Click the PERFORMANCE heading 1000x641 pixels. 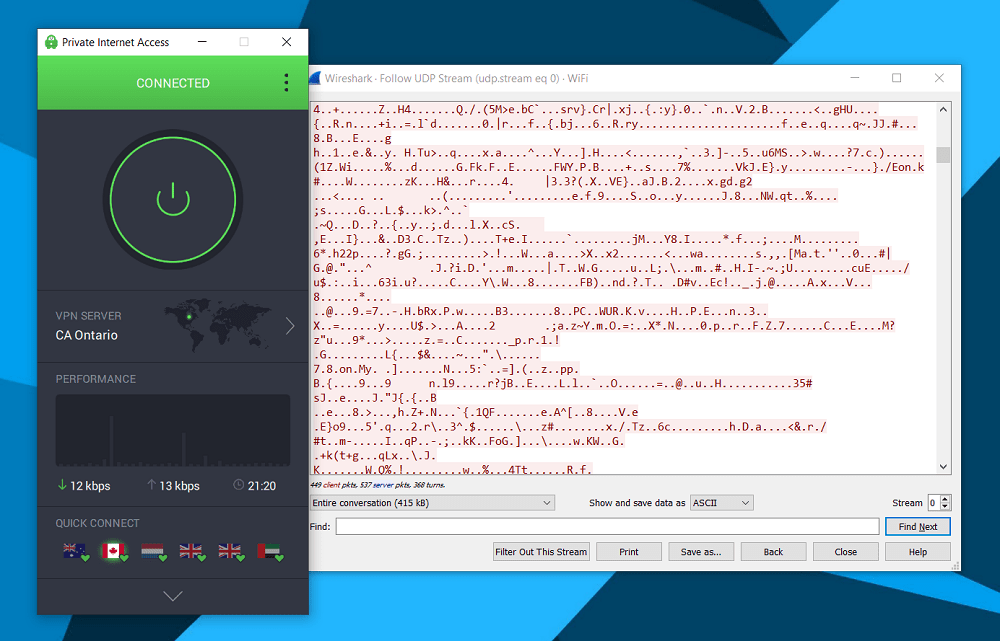[x=96, y=379]
